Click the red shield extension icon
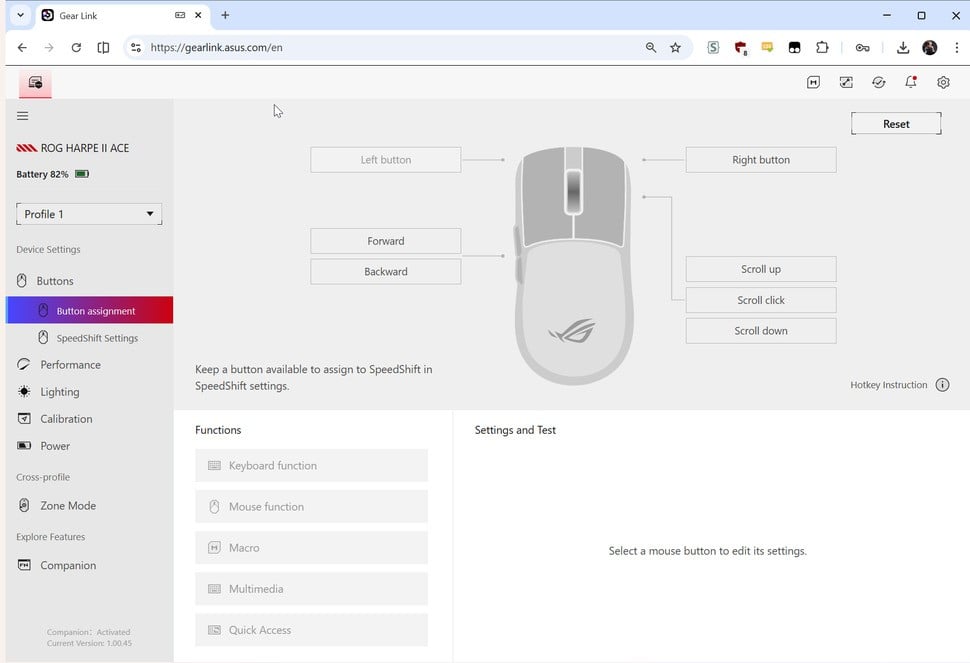970x663 pixels. 740,48
